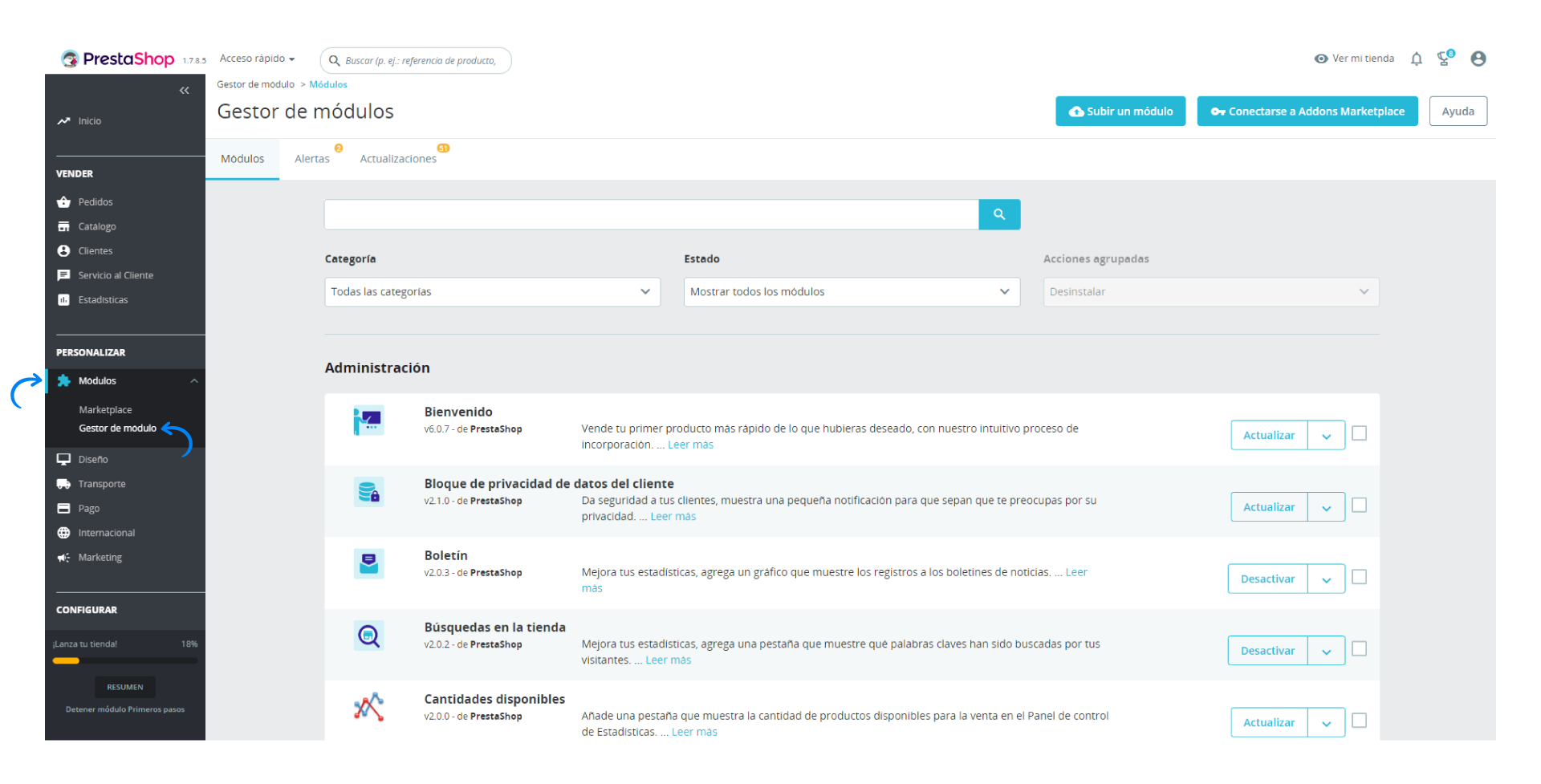Check the checkbox for the Bienvenido module
This screenshot has width=1541, height=784.
(1359, 433)
